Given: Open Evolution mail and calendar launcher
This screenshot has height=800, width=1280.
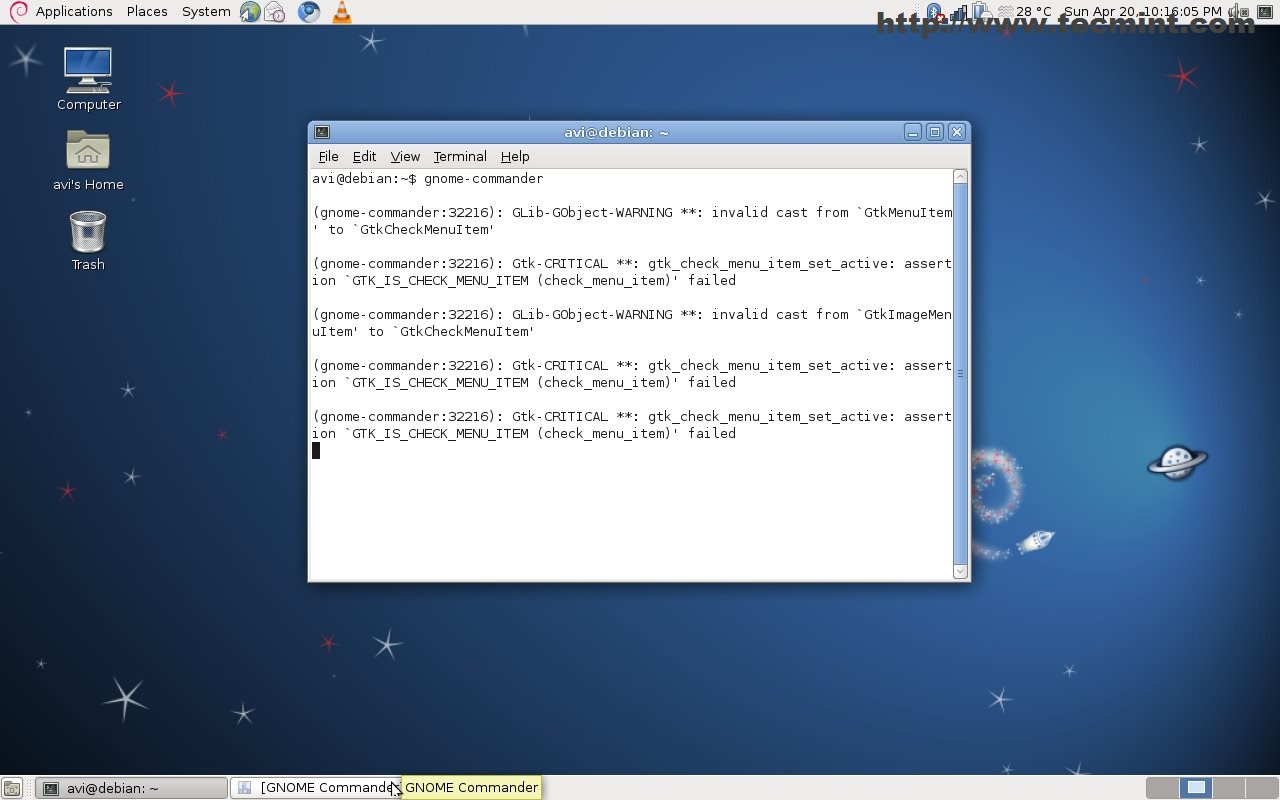Looking at the screenshot, I should [x=275, y=12].
